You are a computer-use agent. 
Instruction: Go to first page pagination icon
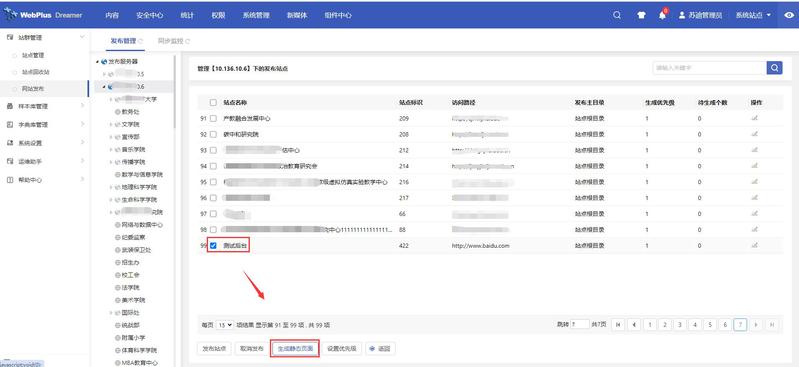click(618, 324)
